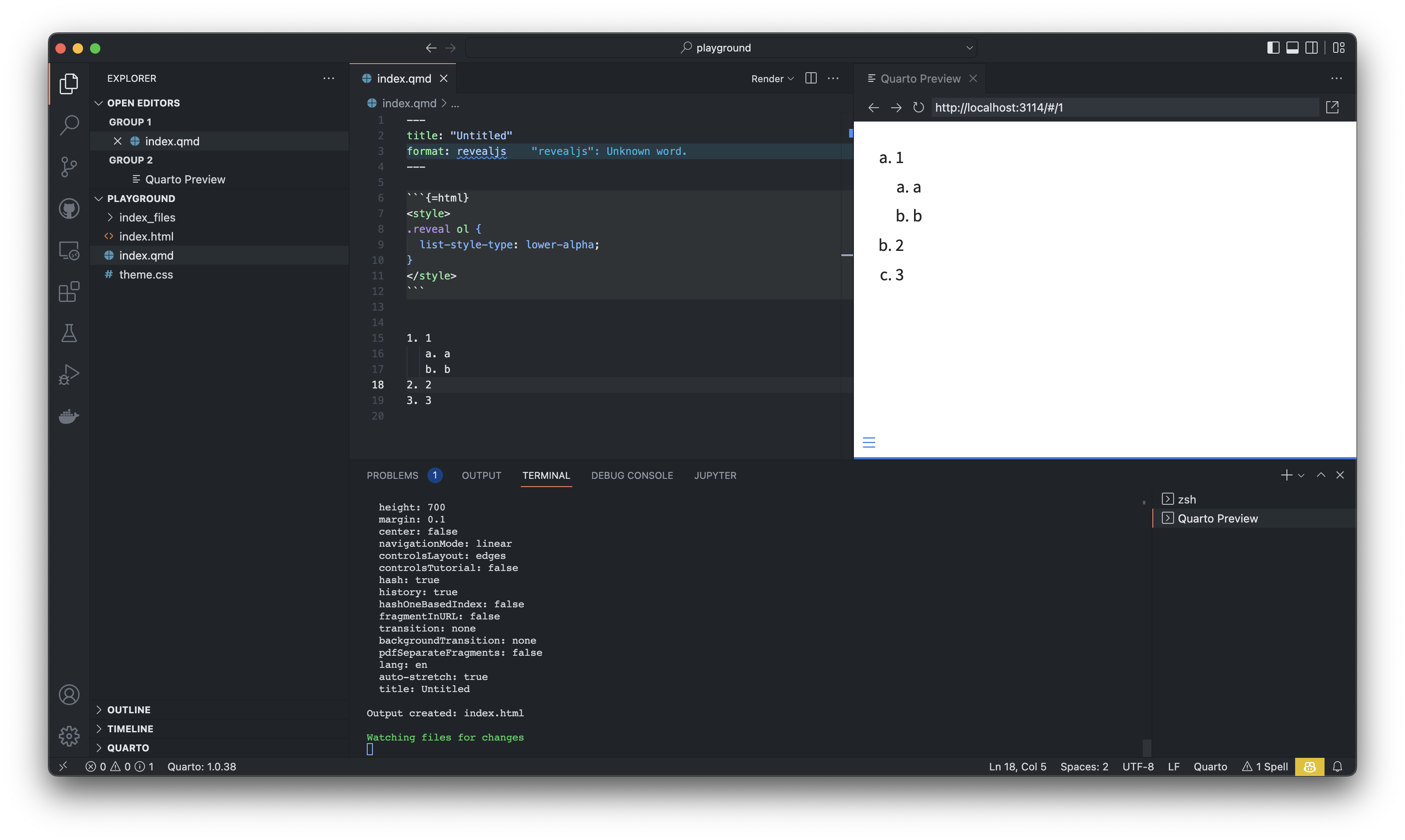Open the command center dropdown arrow
The width and height of the screenshot is (1405, 840).
tap(969, 48)
